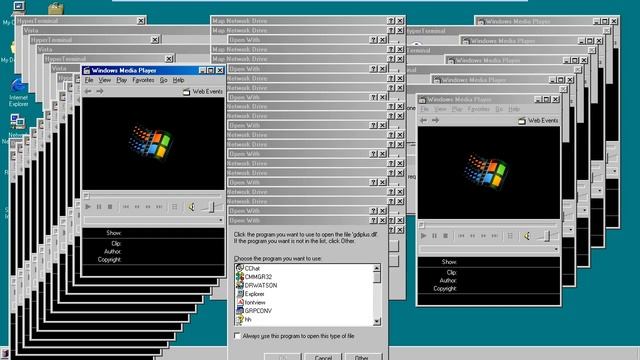The width and height of the screenshot is (640, 360).
Task: Click the Forward arrow in the right-side front Media Player
Action: (x=435, y=120)
